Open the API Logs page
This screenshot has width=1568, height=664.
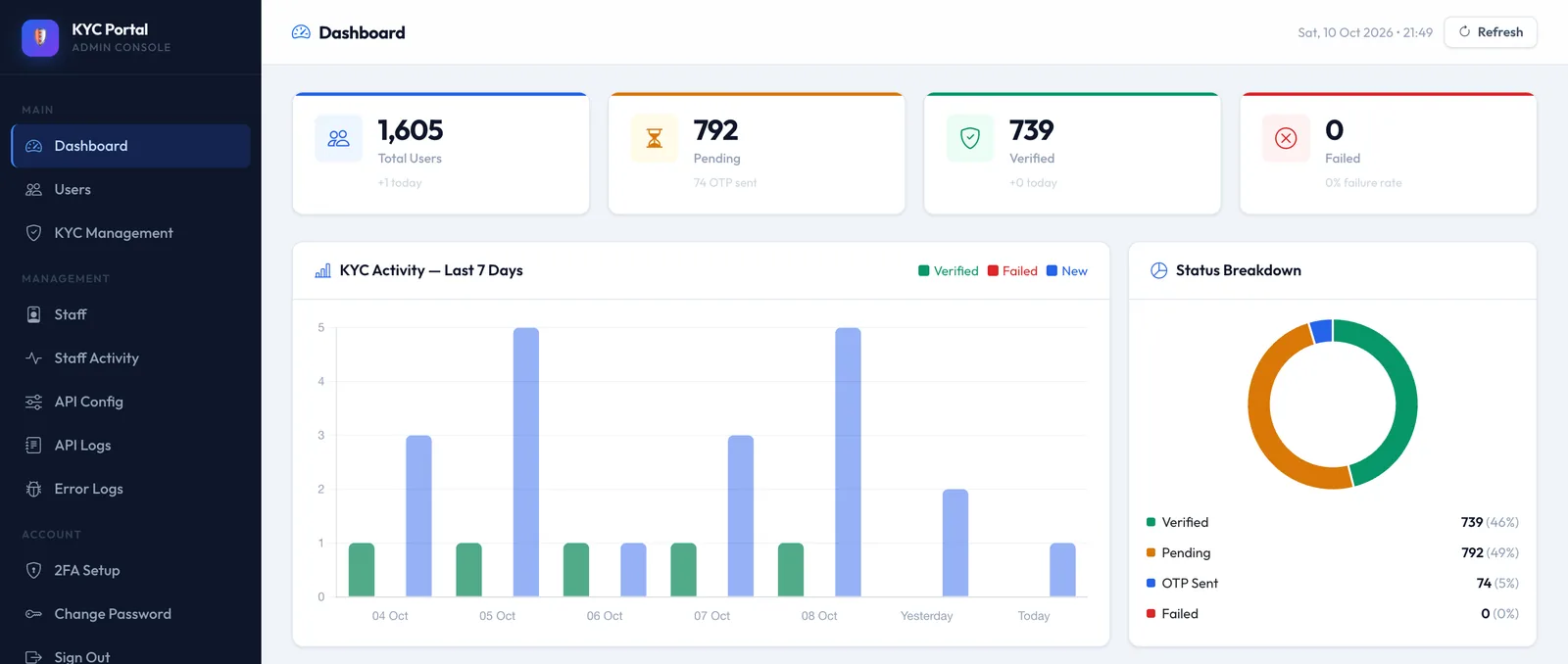[x=131, y=446]
